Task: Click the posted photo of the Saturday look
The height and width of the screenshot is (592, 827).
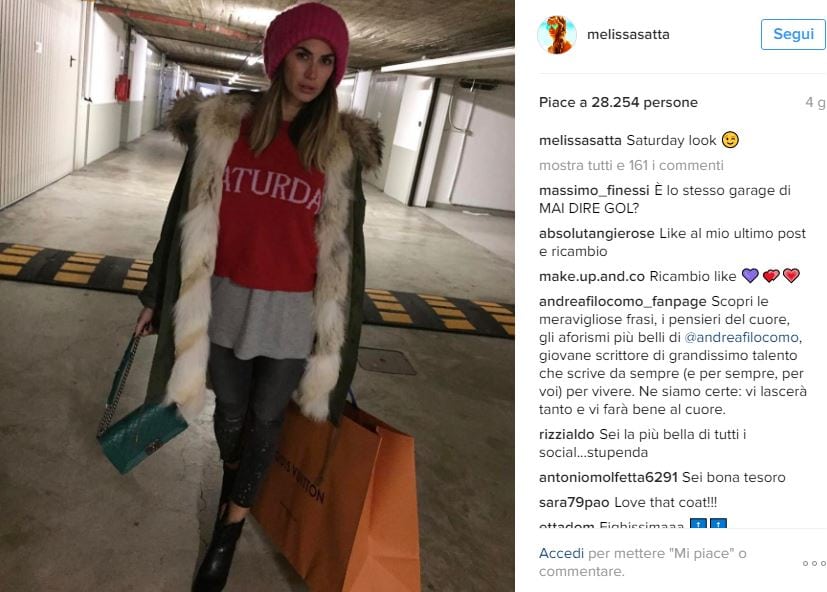Action: [257, 296]
